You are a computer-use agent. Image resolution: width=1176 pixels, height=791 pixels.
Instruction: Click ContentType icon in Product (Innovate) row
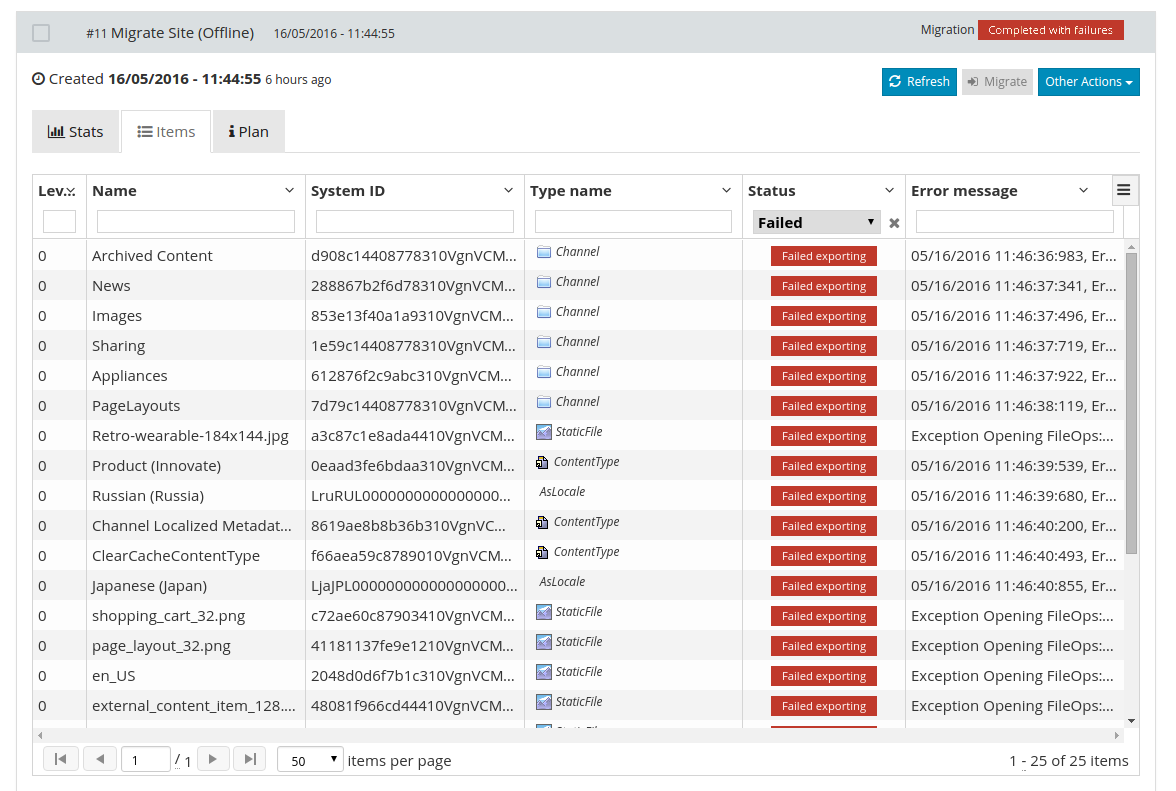(x=542, y=463)
